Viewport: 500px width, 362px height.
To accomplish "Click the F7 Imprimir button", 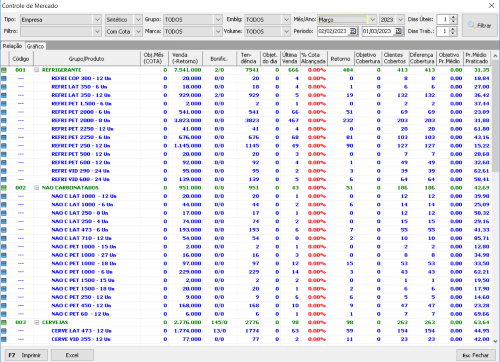I will coord(26,355).
